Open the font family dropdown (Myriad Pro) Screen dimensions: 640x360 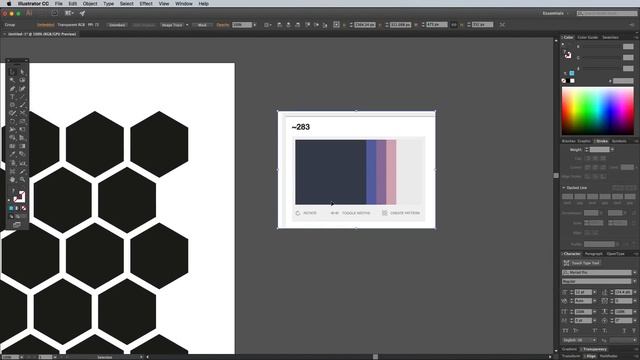634,272
